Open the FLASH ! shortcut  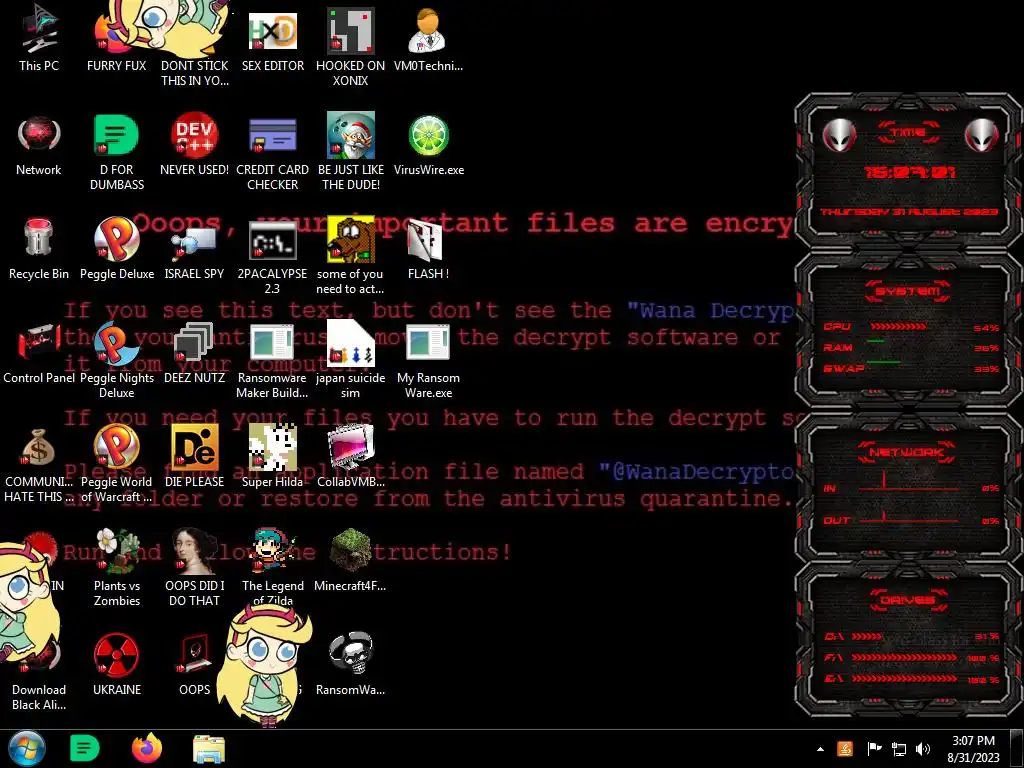428,248
